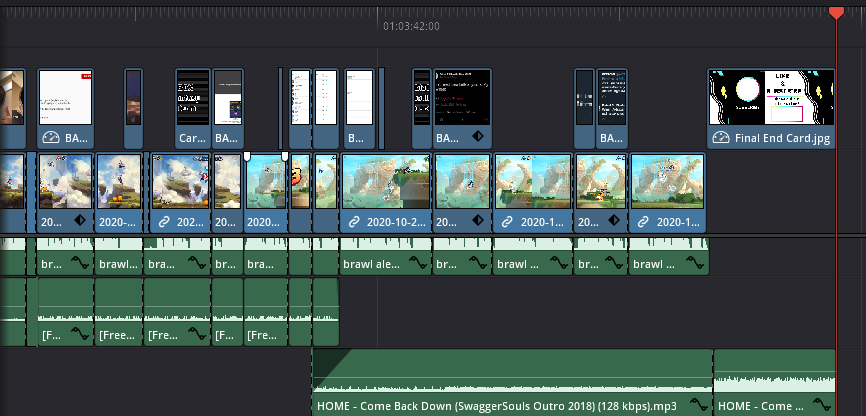Select the gameplay clip showing an orange 3
Screen dimensions: 866x416
click(300, 192)
